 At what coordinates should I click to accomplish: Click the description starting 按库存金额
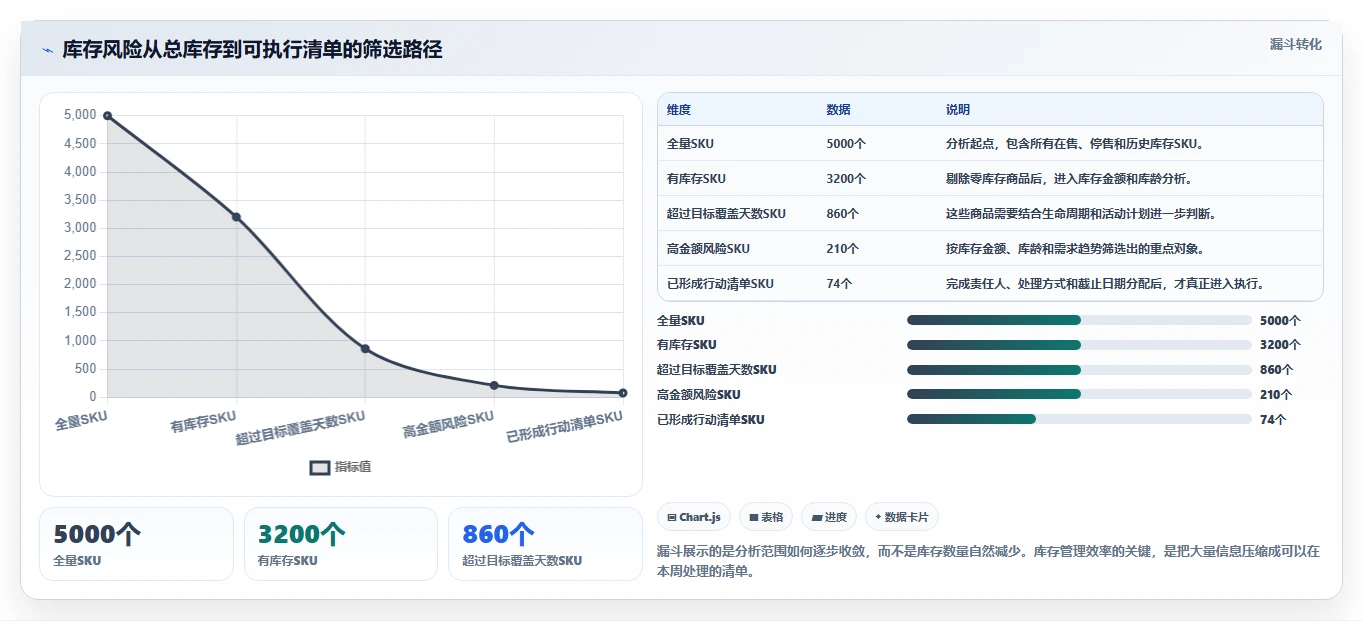click(x=1074, y=249)
